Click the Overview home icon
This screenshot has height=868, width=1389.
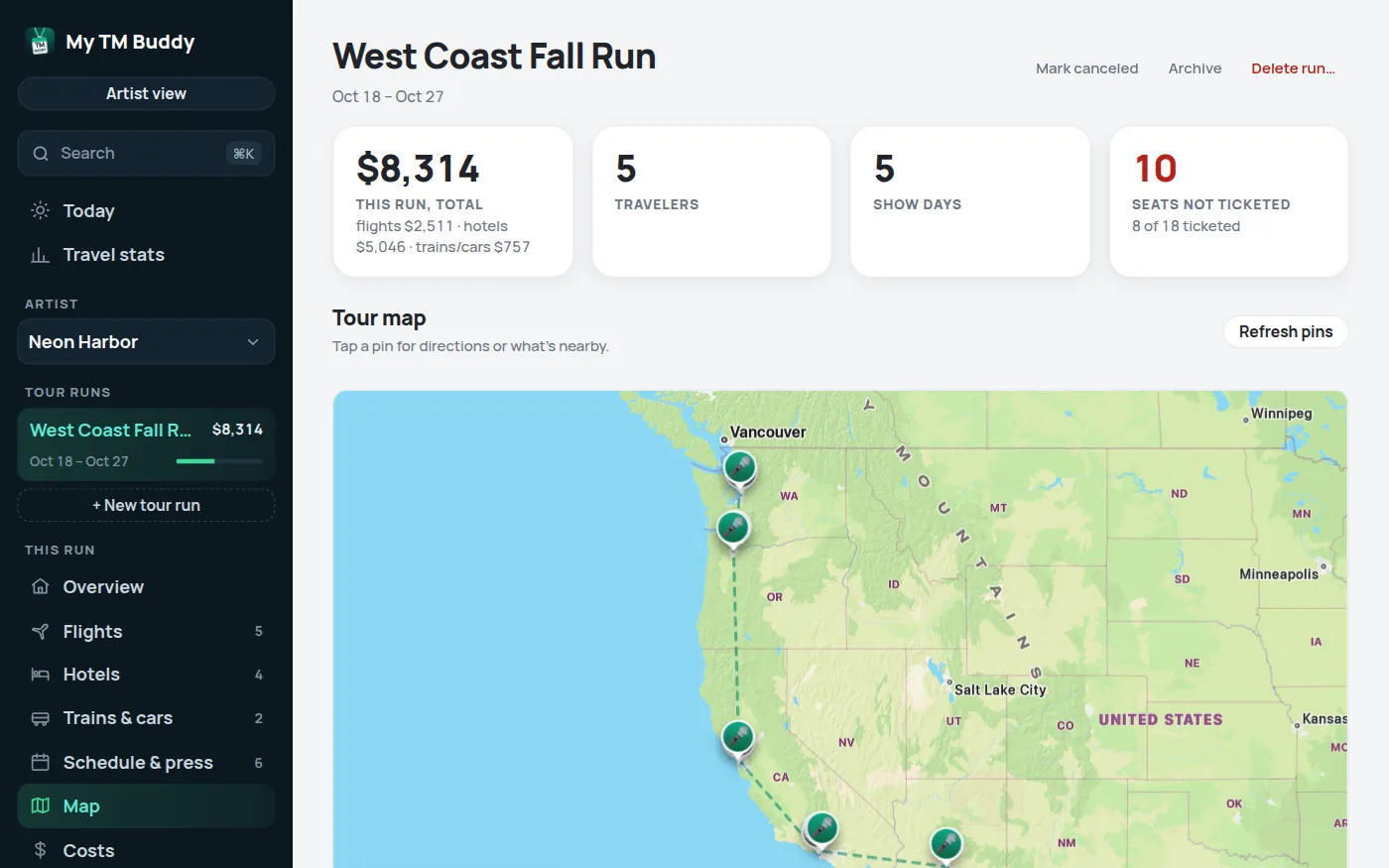tap(41, 587)
